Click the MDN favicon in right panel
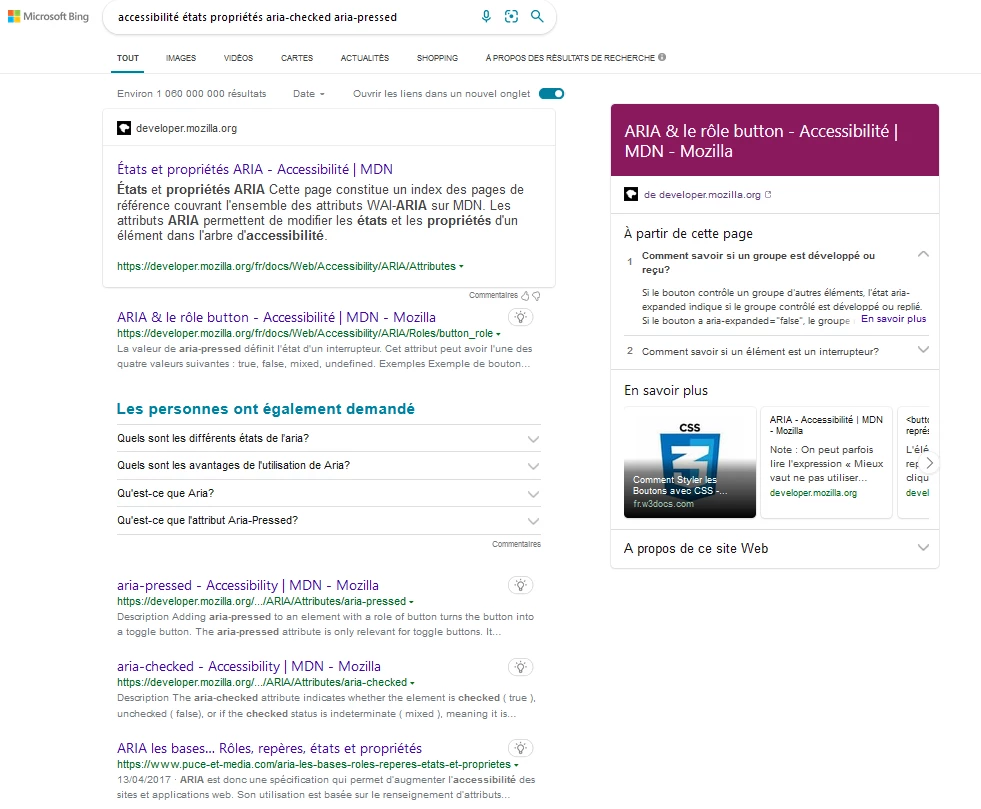 click(631, 194)
